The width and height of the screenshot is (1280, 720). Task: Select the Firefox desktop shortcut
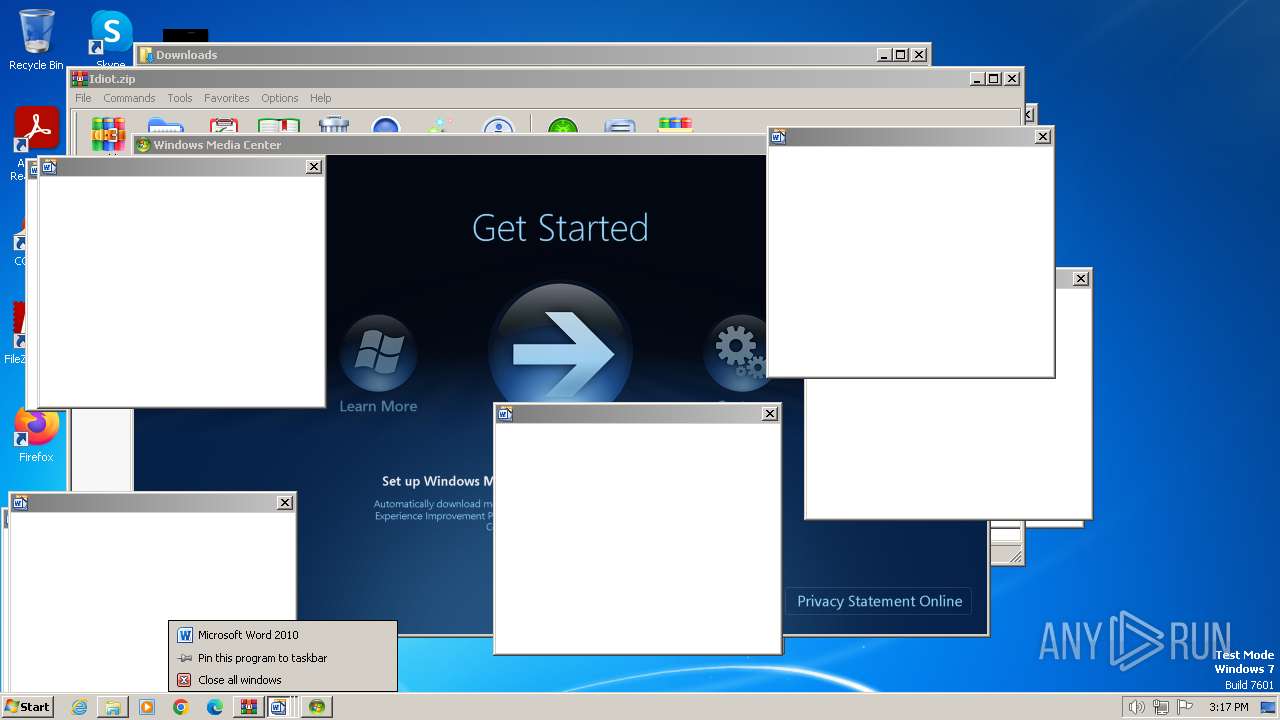pos(36,436)
